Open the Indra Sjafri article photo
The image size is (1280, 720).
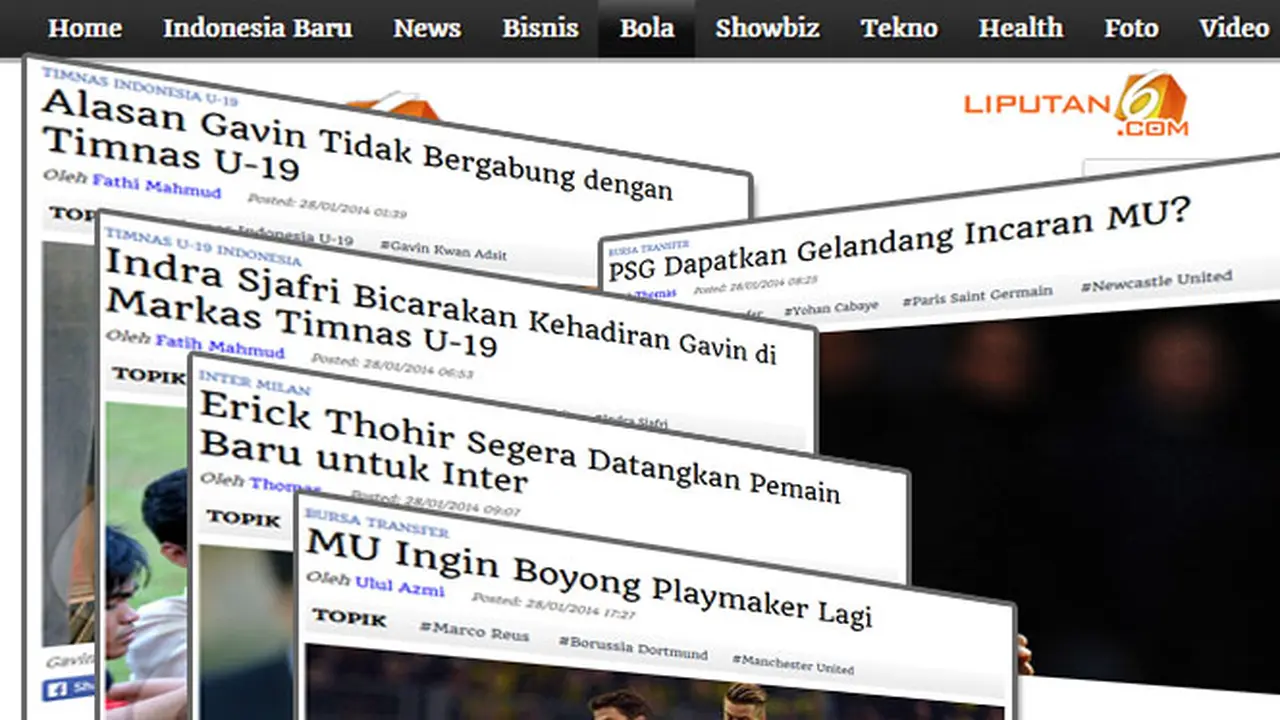[147, 560]
